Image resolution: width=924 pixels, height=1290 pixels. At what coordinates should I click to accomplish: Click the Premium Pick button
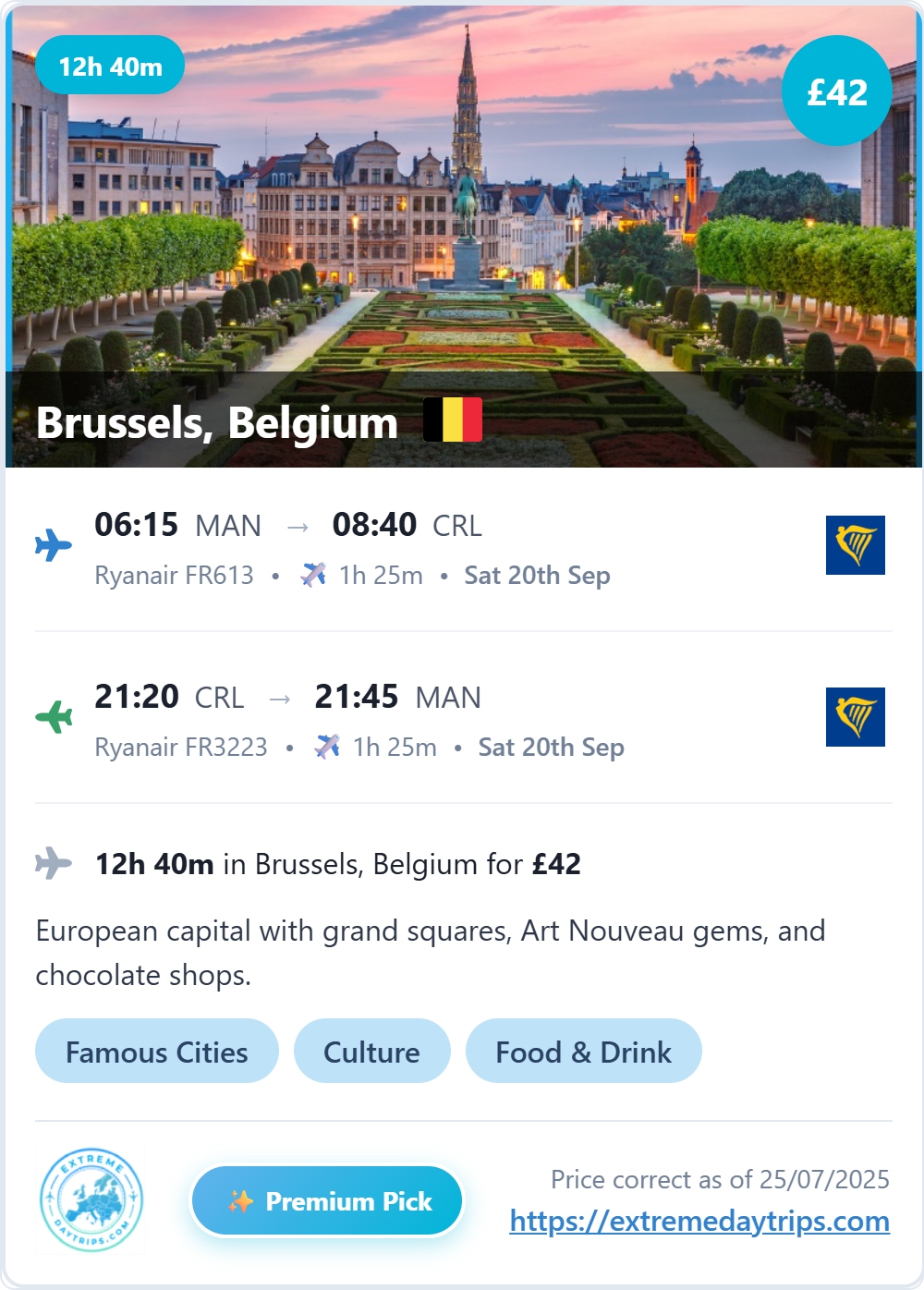click(x=327, y=1200)
